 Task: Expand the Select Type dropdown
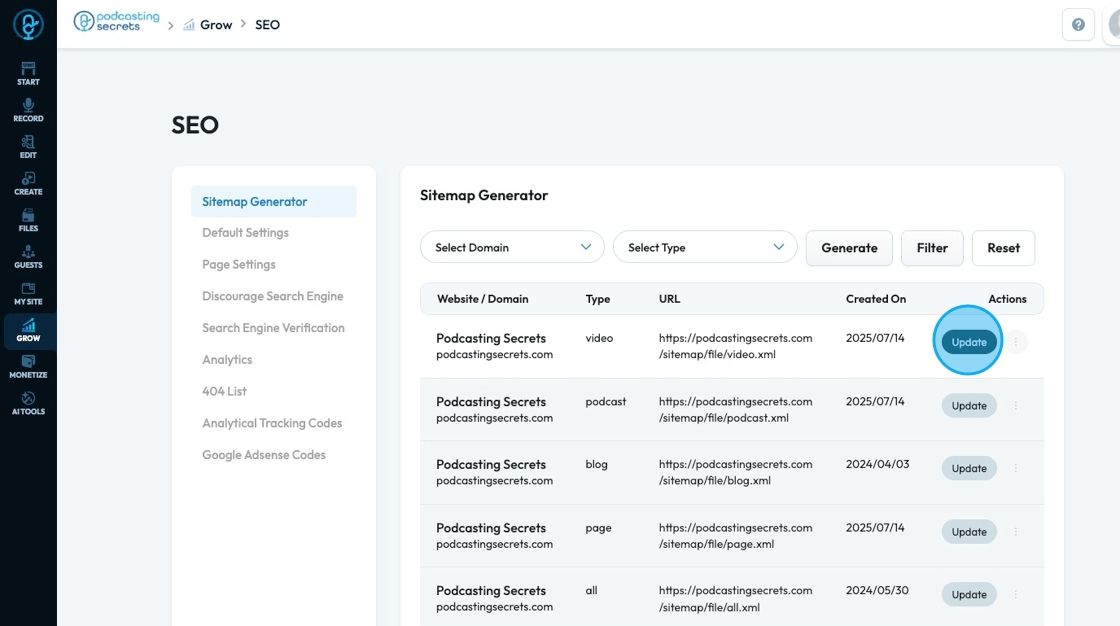point(705,247)
